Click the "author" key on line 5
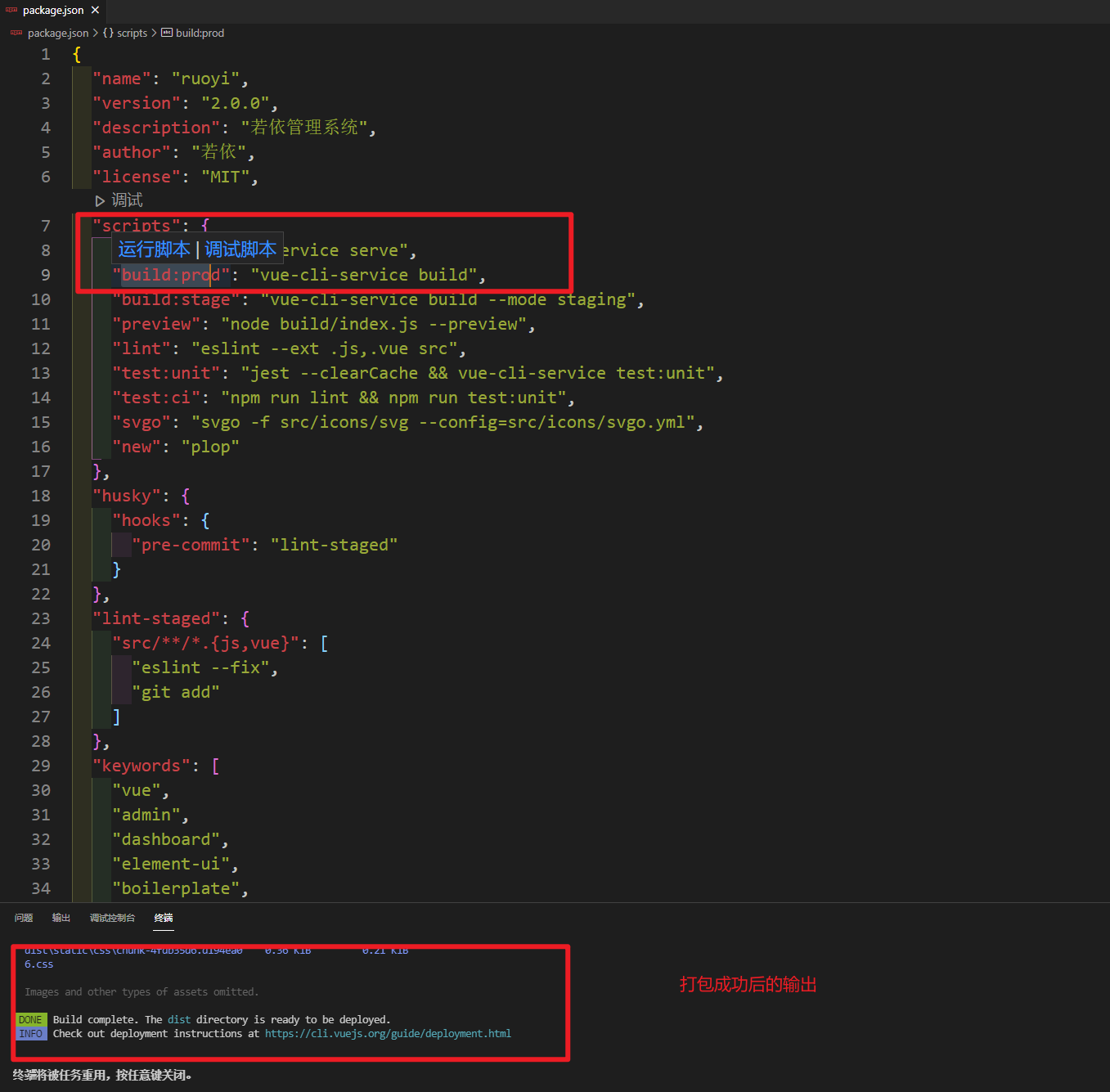Screen dimensions: 1110x1092 click(132, 152)
